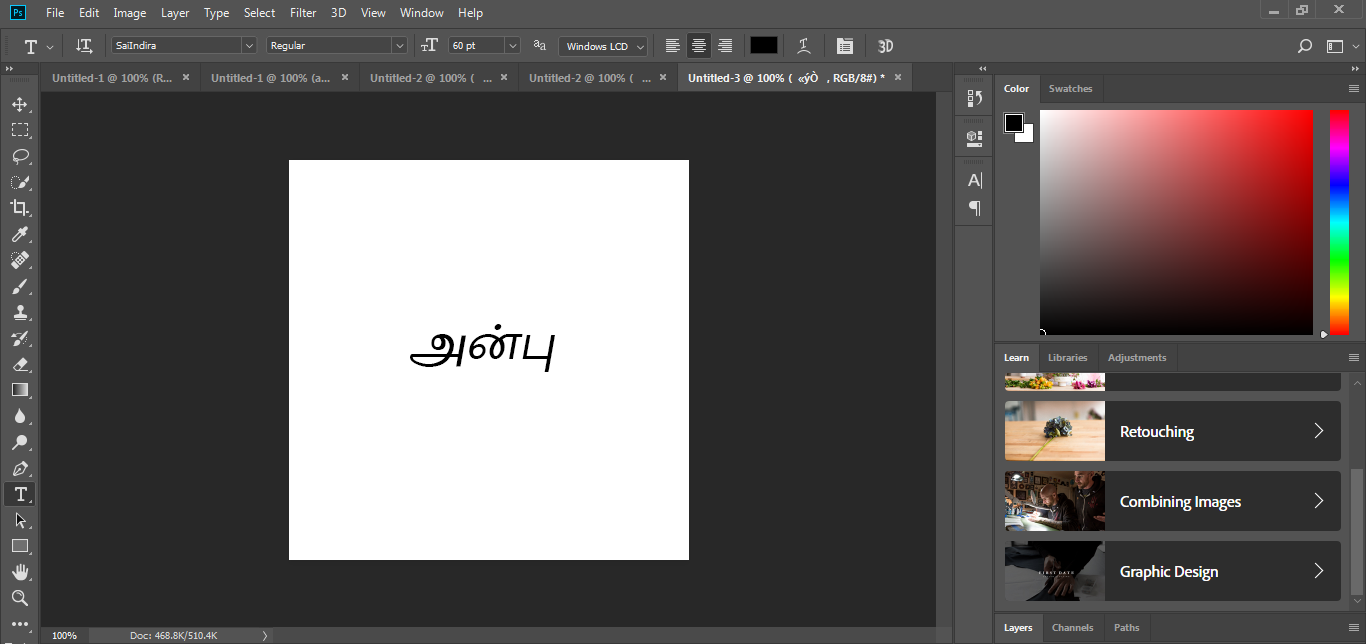This screenshot has height=644, width=1366.
Task: Click the rainbow hue slider bar
Action: pyautogui.click(x=1339, y=222)
